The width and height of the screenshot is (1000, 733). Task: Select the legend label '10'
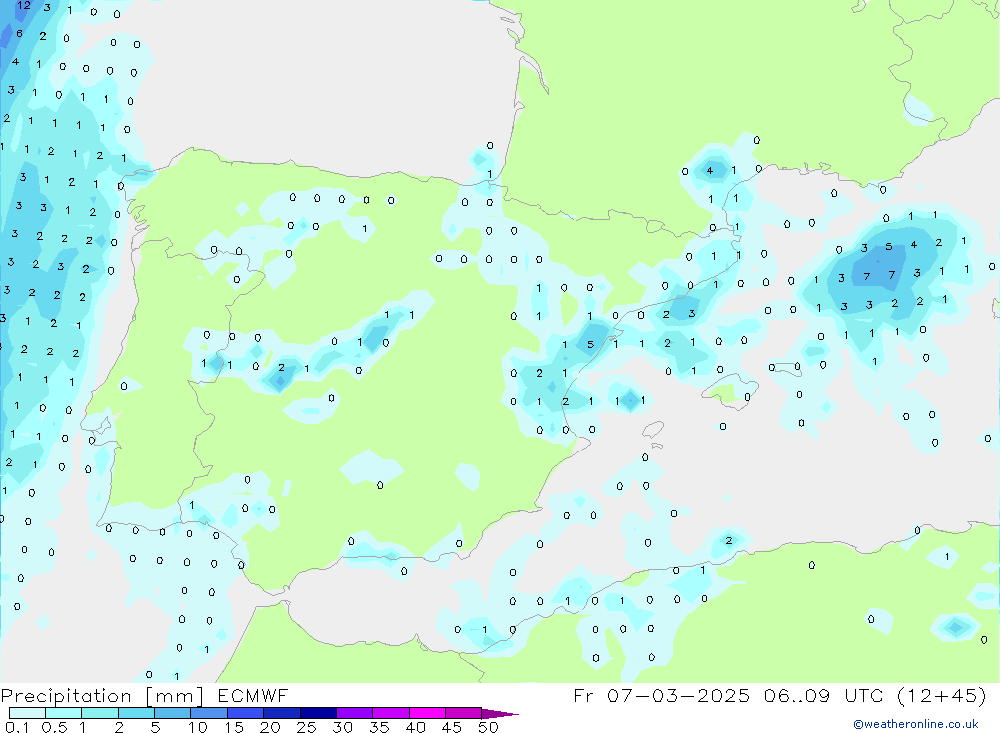pyautogui.click(x=198, y=727)
